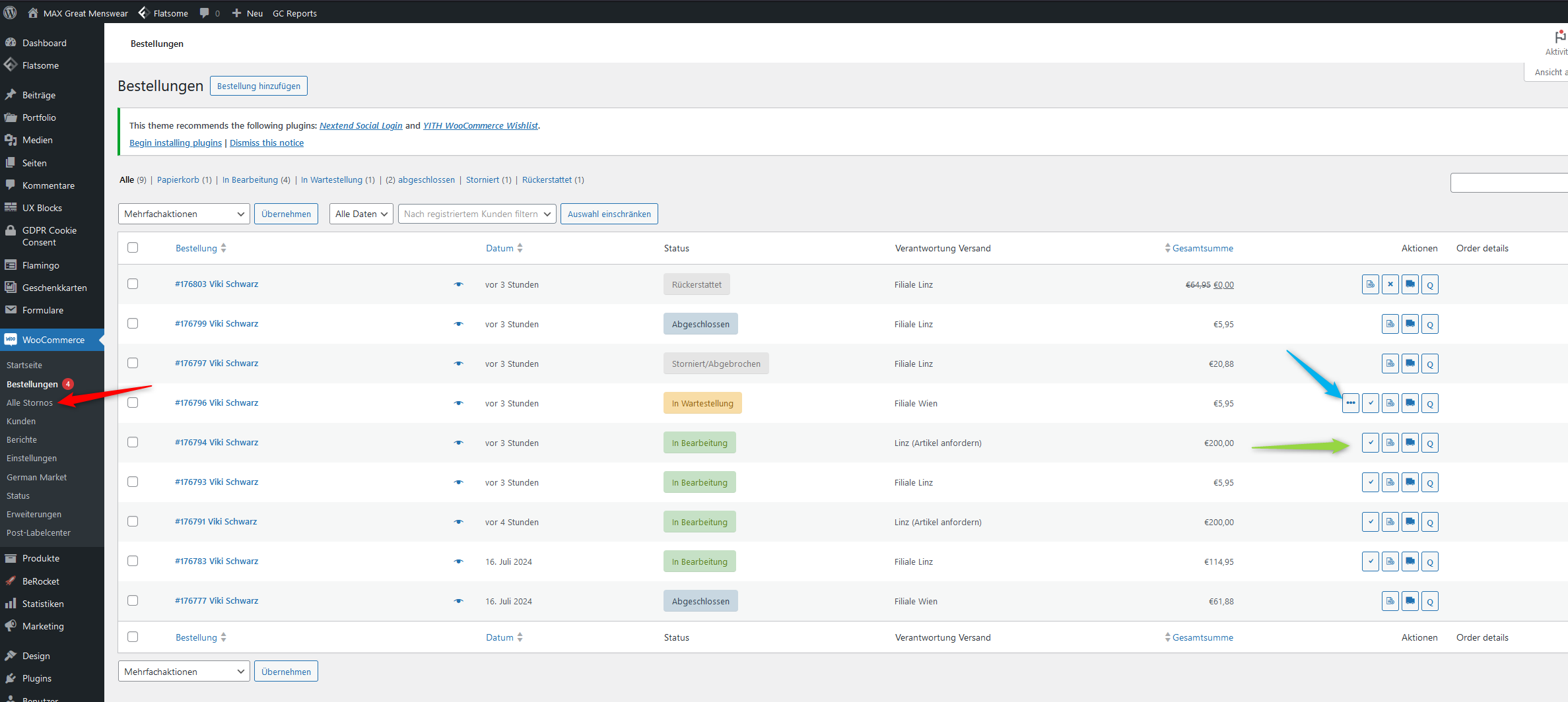
Task: Open Geschenkkarten in sidebar
Action: click(x=54, y=288)
